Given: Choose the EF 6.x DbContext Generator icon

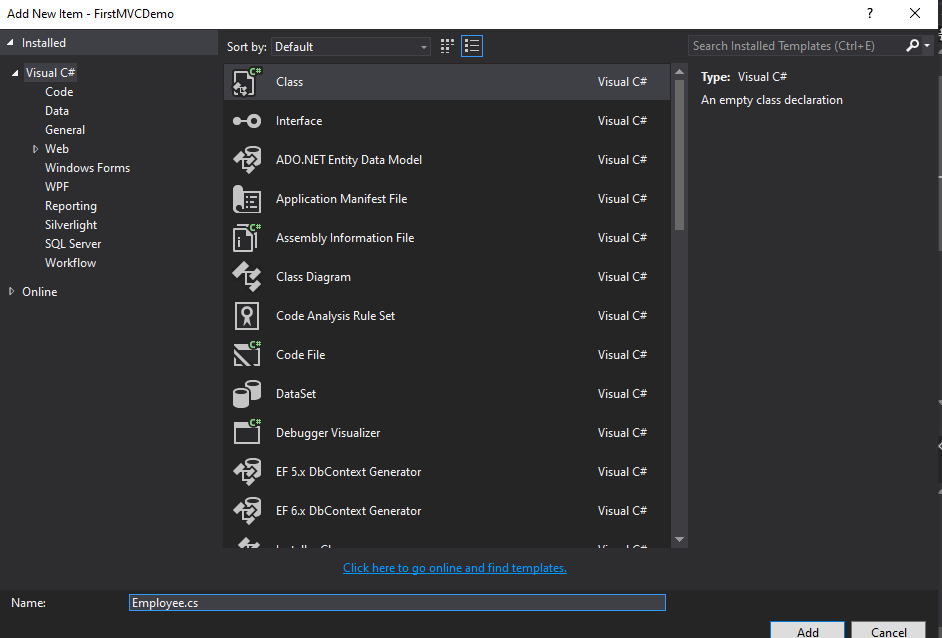Looking at the screenshot, I should coord(247,511).
